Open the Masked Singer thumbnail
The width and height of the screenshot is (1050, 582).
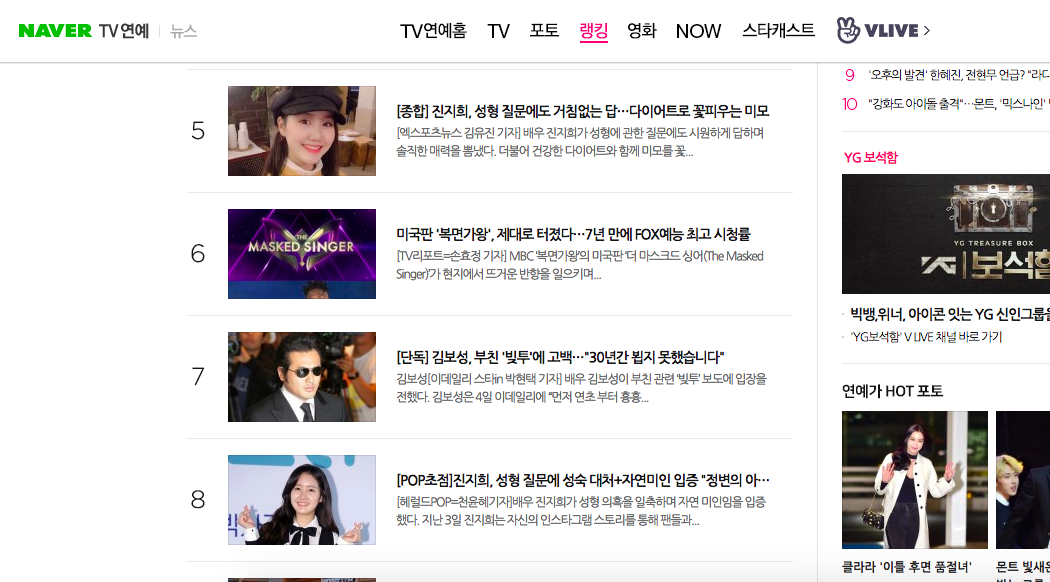pos(301,254)
